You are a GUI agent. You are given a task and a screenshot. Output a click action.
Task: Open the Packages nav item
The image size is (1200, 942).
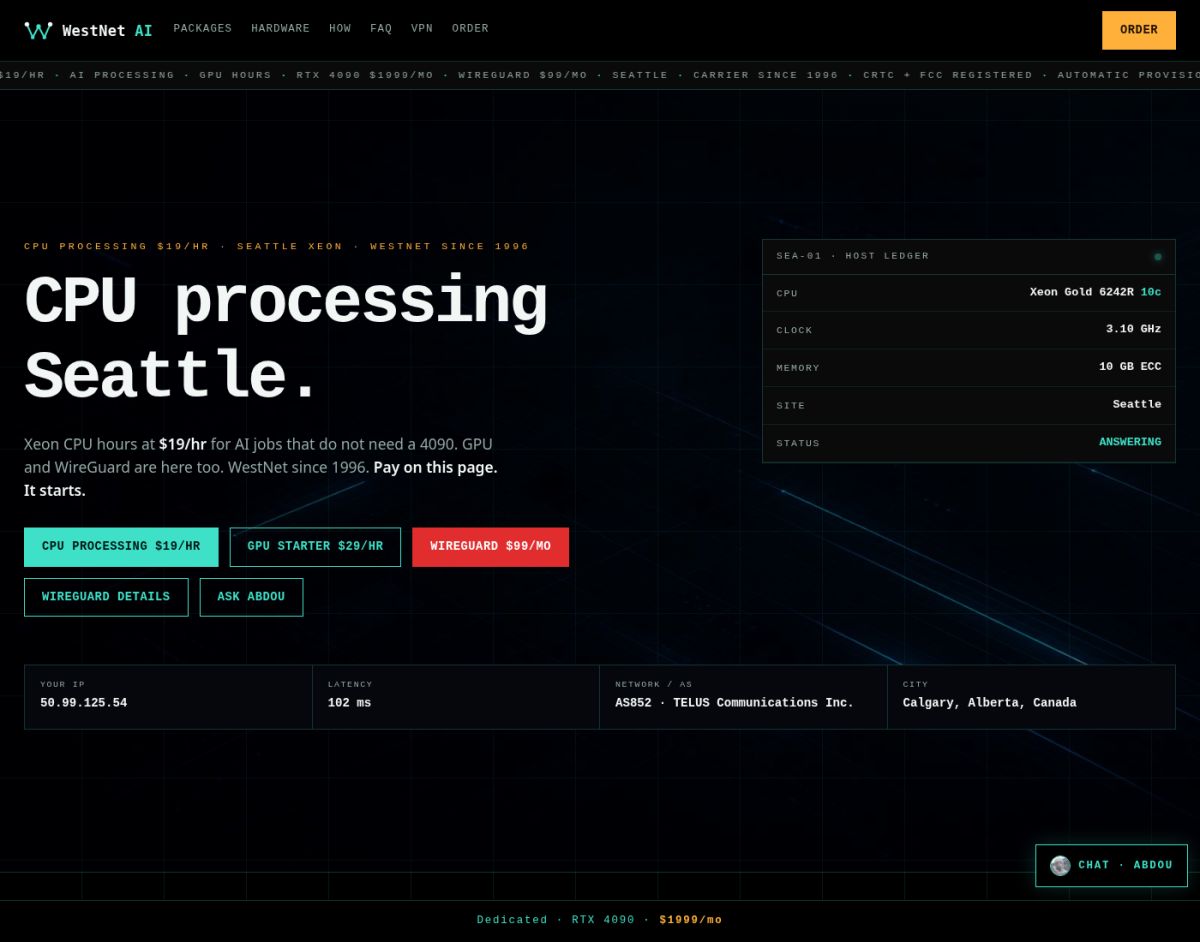pyautogui.click(x=202, y=29)
